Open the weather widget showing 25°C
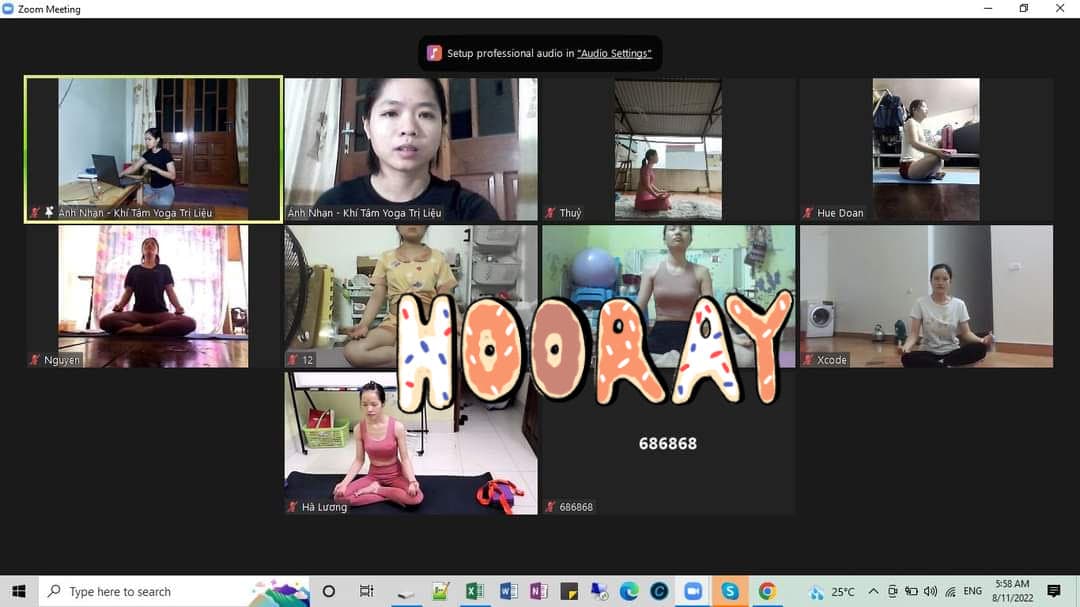1080x607 pixels. tap(832, 592)
